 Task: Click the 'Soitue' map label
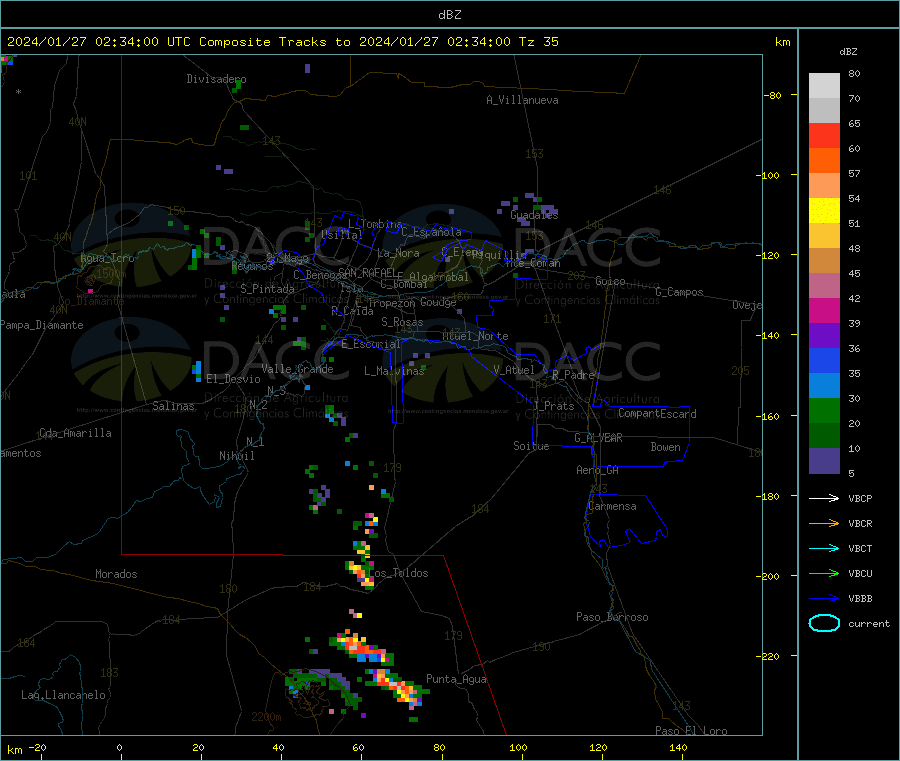point(531,446)
